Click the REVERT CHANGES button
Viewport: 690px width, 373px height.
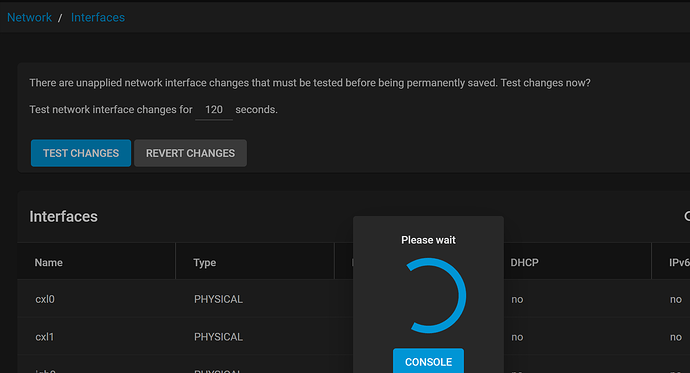191,153
